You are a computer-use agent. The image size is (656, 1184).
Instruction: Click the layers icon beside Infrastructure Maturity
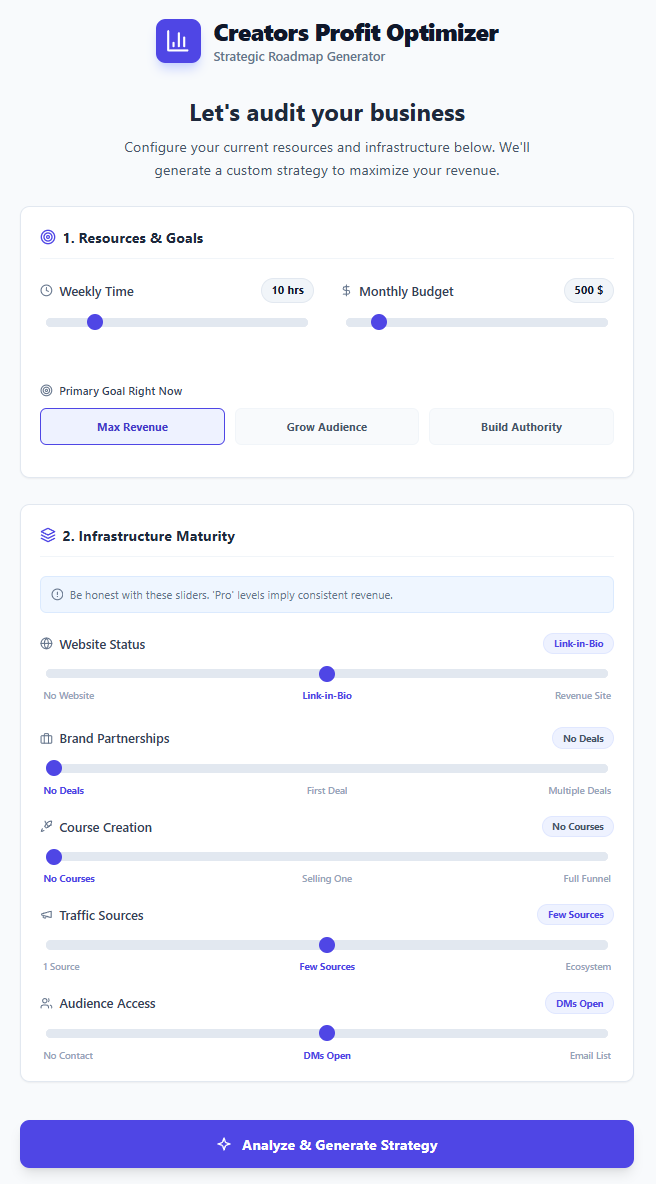[48, 535]
